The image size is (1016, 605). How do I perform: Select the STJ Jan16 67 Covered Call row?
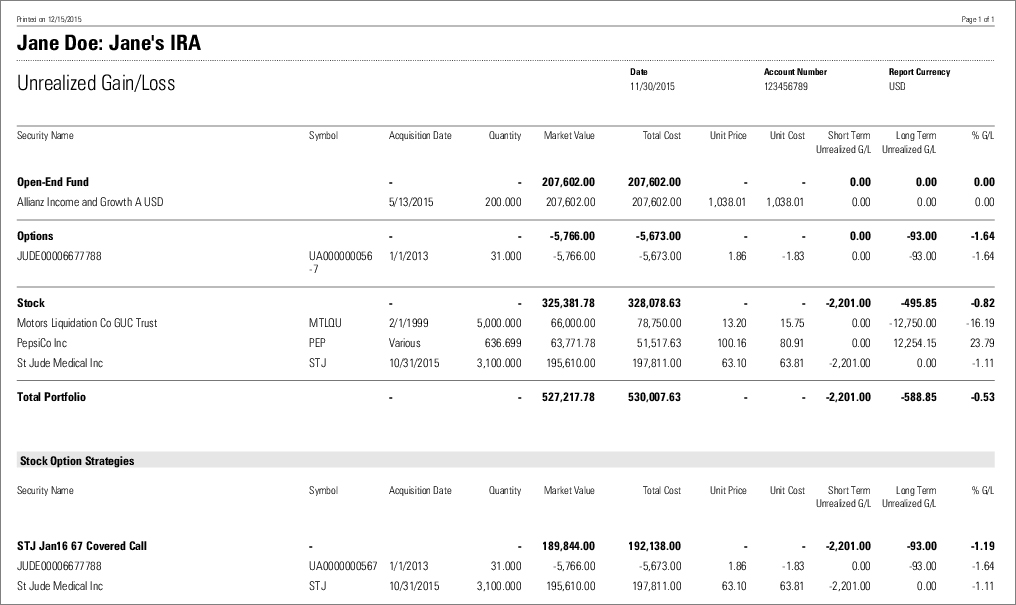tap(89, 546)
